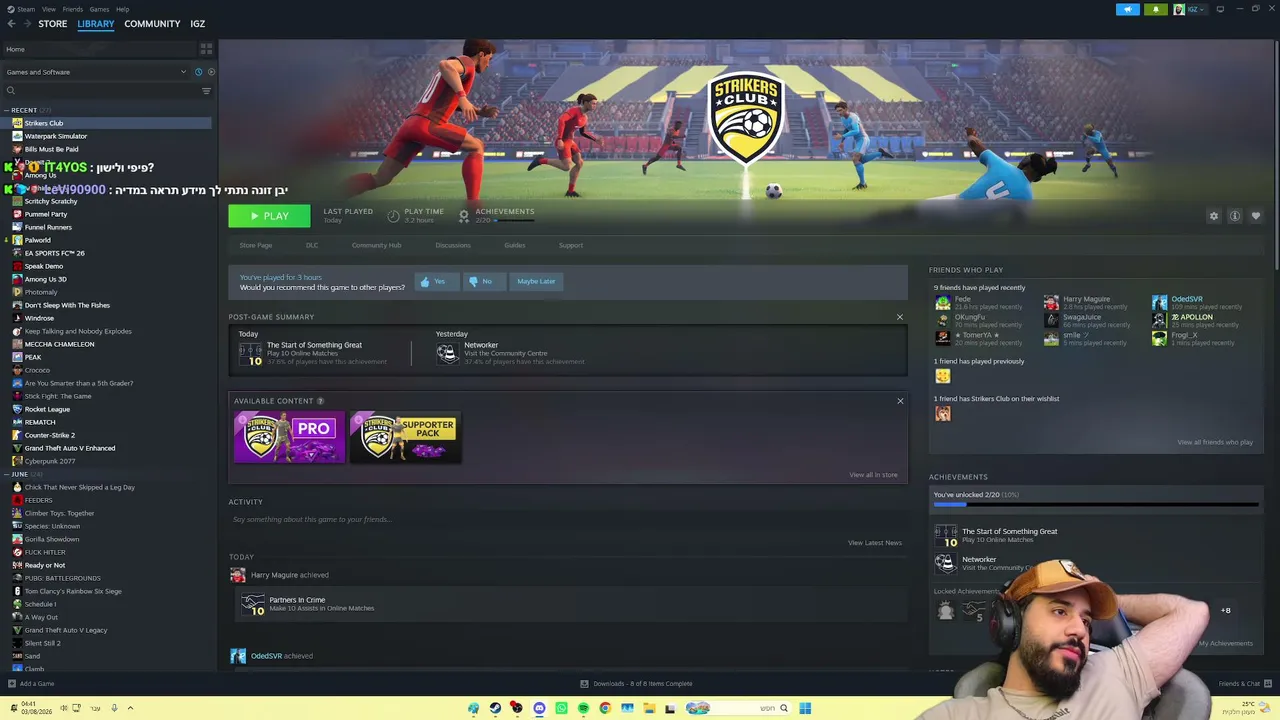The image size is (1280, 720).
Task: Open OdedSVR in friends who play
Action: 1196,302
